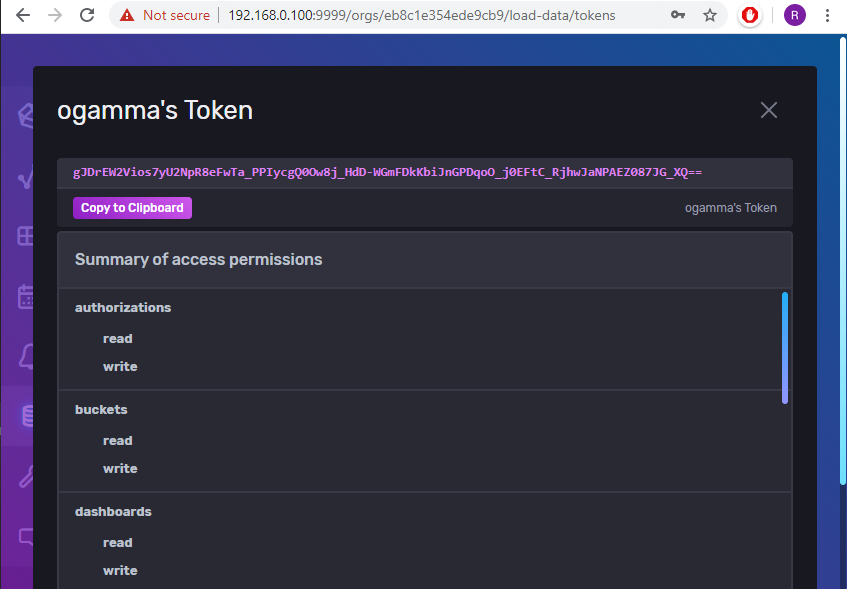This screenshot has height=589, width=847.
Task: Open the Chrome profile avatar
Action: point(795,15)
